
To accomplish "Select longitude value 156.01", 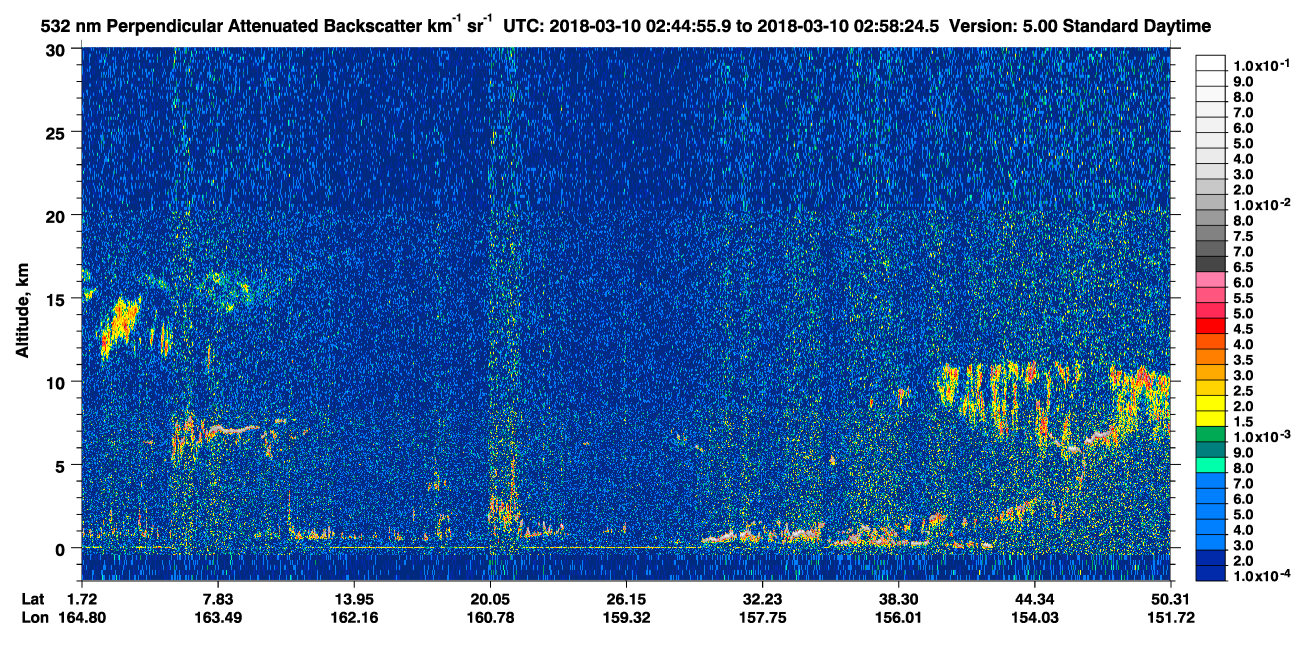I will click(x=899, y=617).
